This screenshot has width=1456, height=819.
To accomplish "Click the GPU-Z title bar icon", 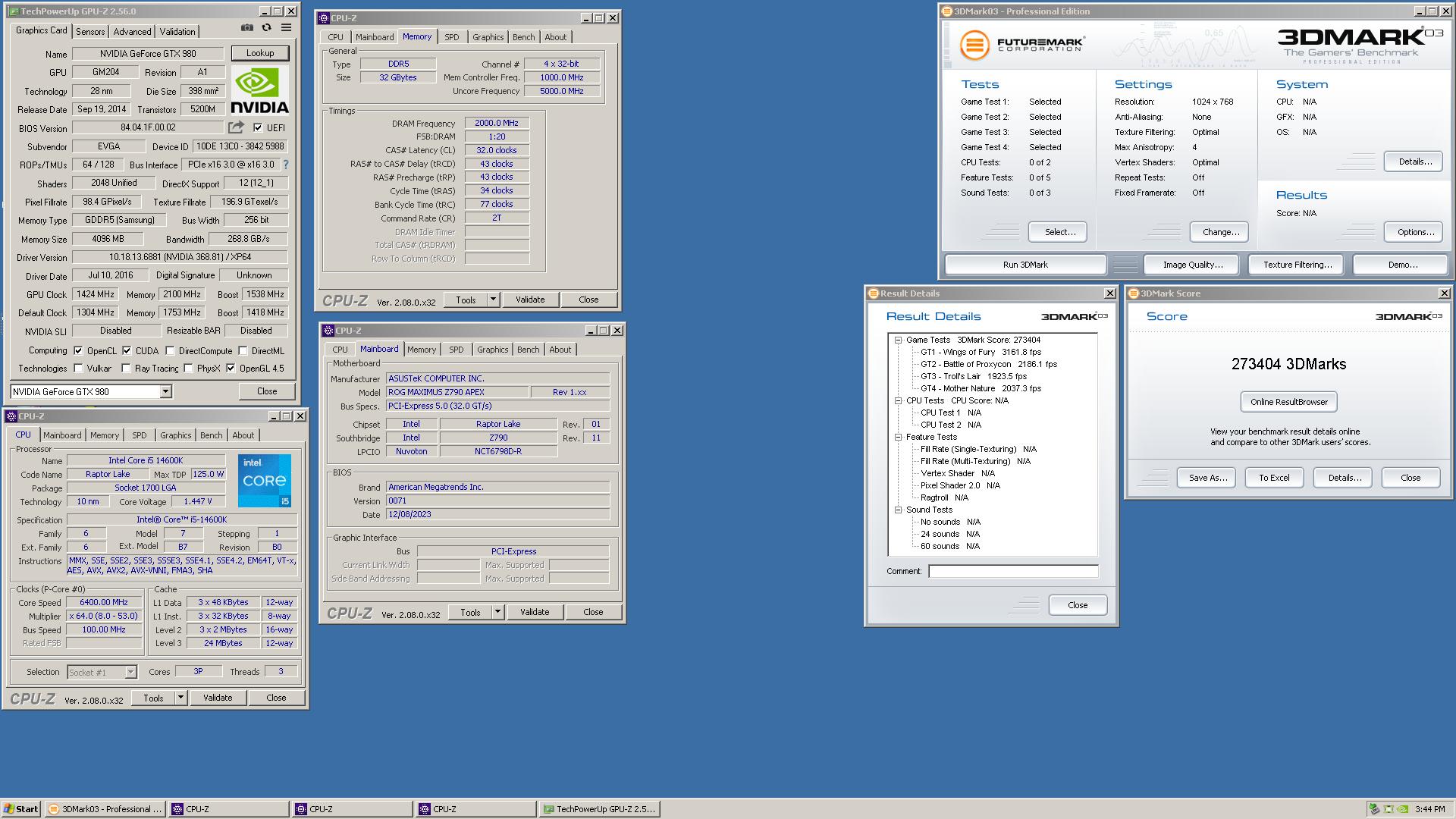I will click(x=14, y=11).
